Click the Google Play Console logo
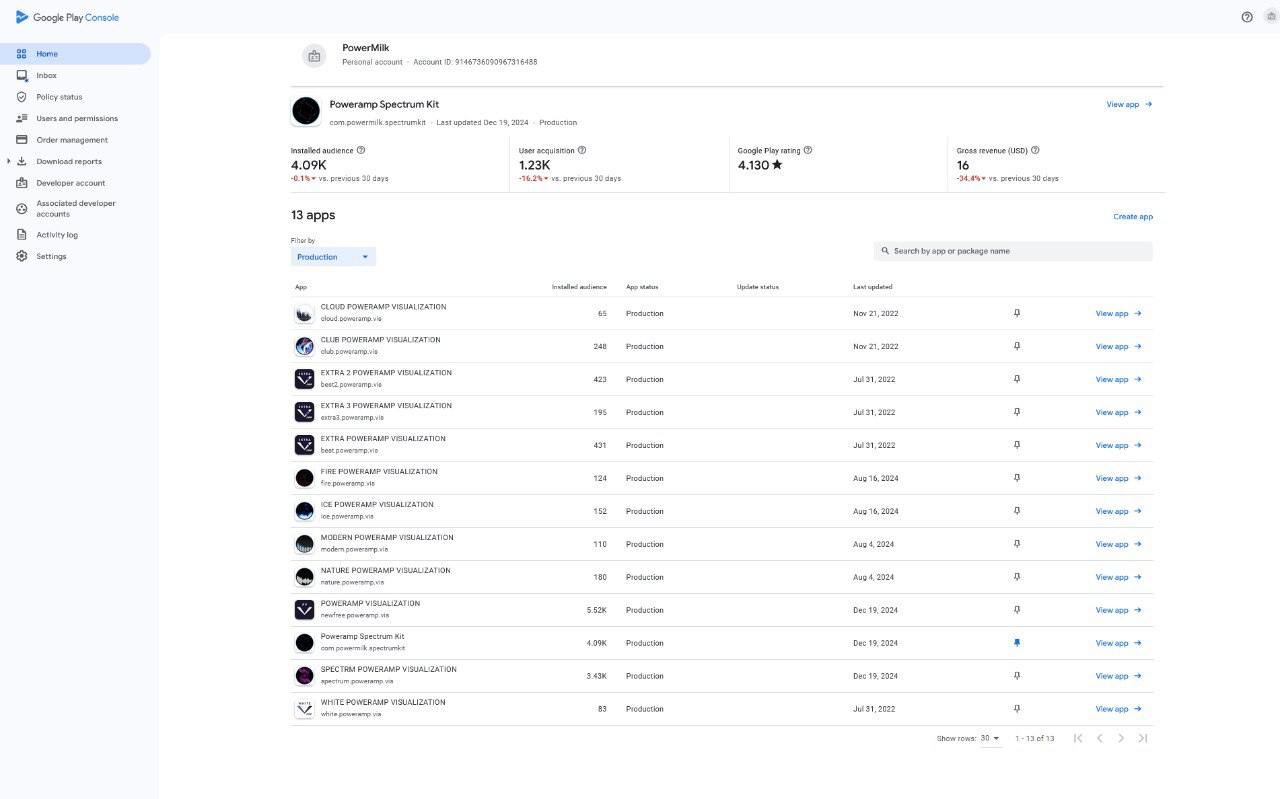 pos(67,17)
